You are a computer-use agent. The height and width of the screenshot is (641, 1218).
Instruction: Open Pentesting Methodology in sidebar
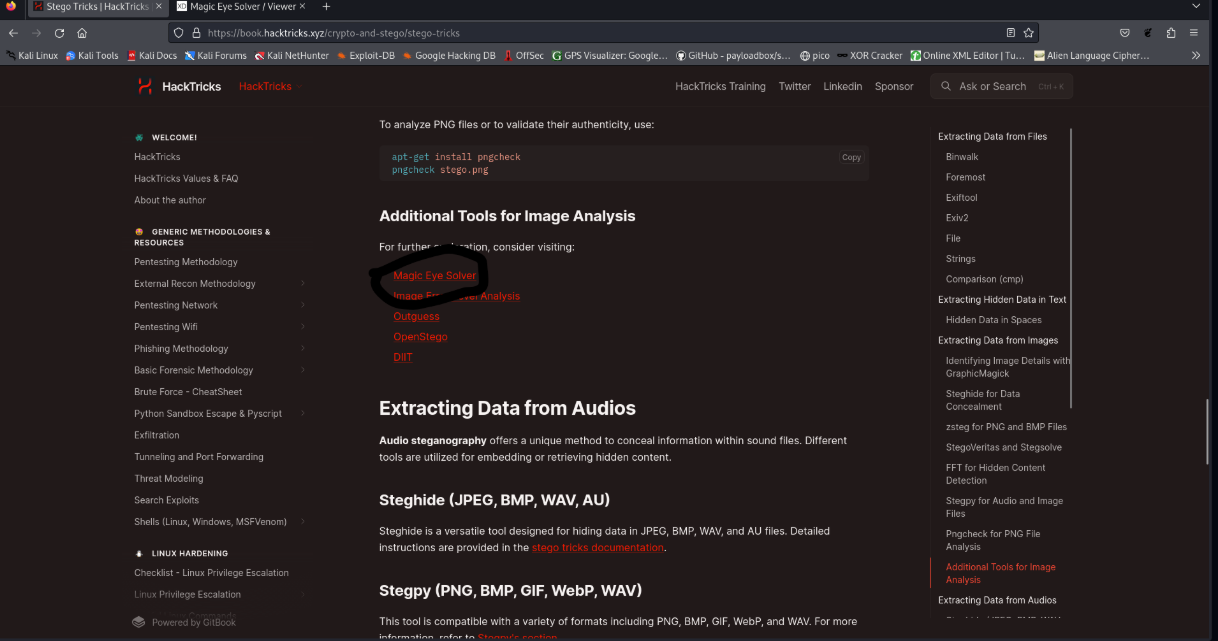click(x=186, y=262)
